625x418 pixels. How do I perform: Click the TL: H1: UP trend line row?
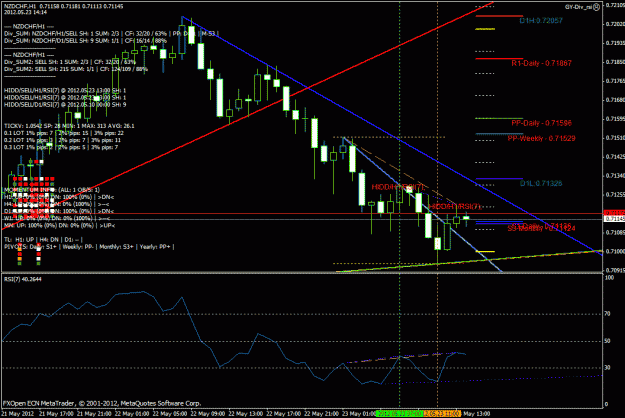click(x=43, y=239)
